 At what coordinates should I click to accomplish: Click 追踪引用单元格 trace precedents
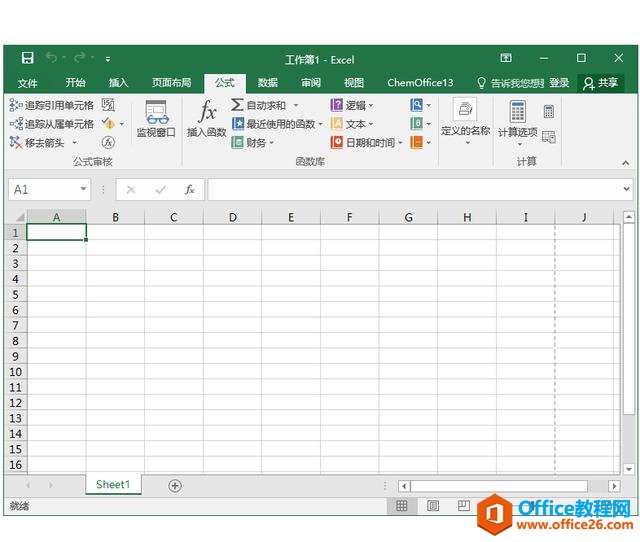point(51,105)
